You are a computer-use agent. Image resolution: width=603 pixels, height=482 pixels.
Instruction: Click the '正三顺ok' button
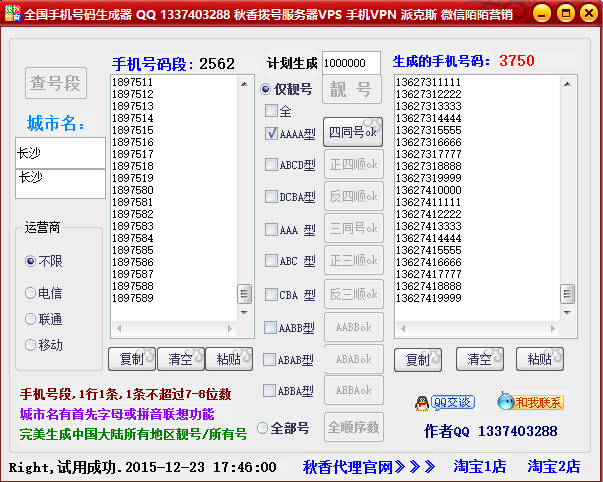tap(353, 260)
